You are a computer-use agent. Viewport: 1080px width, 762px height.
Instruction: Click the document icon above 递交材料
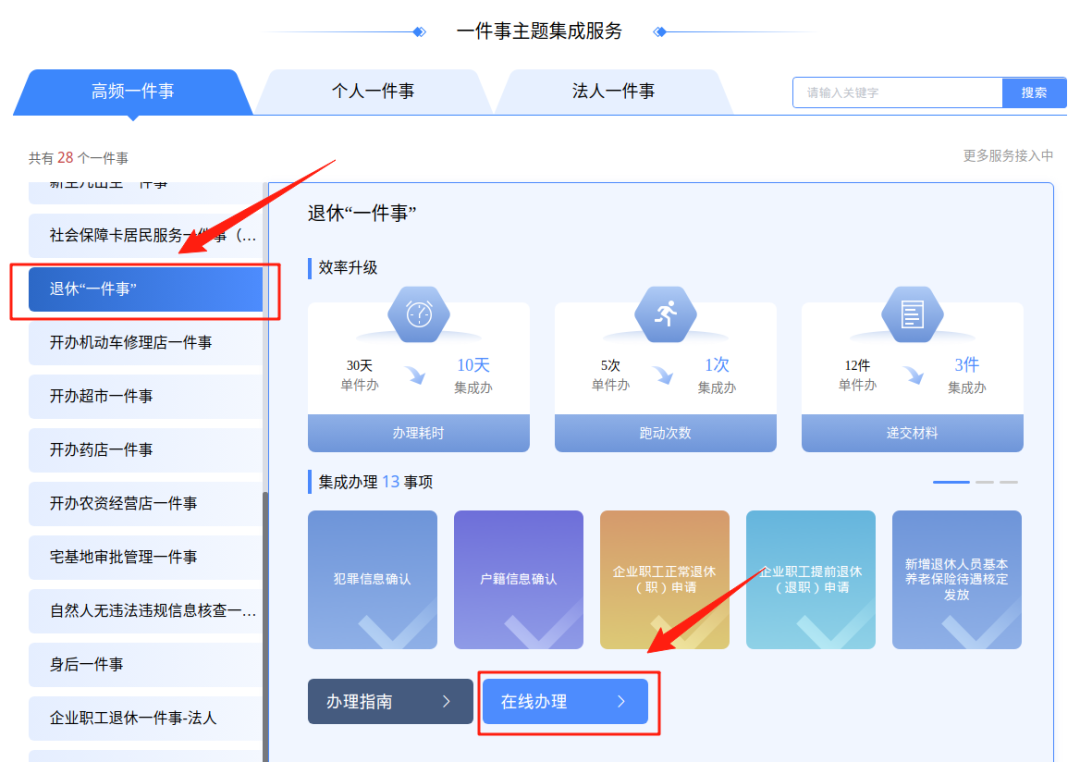(x=911, y=313)
